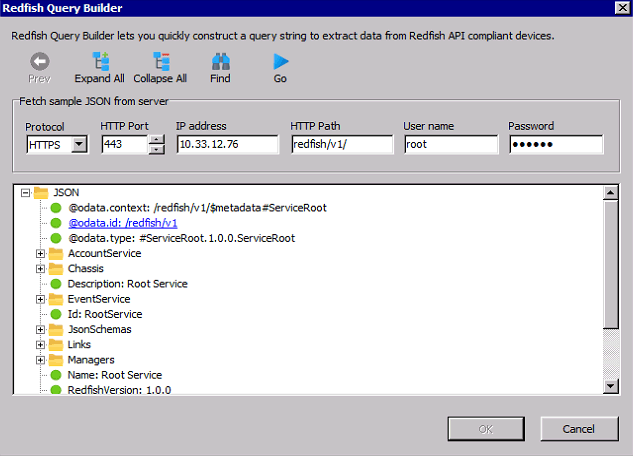Expand the Managers node
Image resolution: width=633 pixels, height=456 pixels.
pyautogui.click(x=40, y=360)
